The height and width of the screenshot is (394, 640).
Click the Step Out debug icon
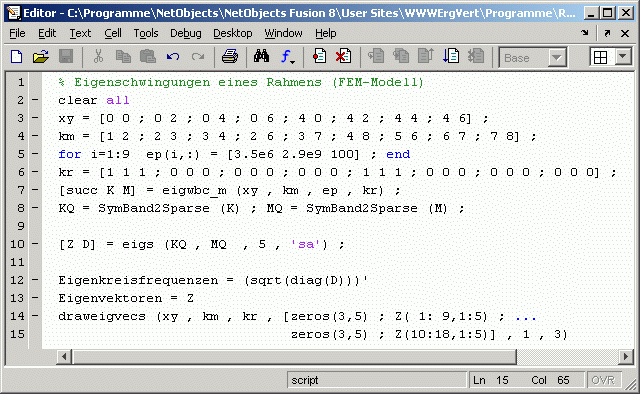(x=426, y=56)
